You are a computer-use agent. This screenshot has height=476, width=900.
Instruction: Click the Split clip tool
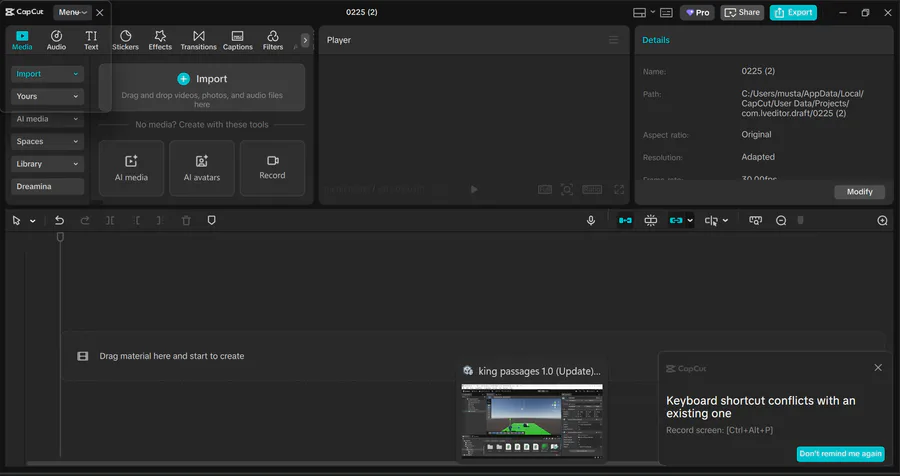(110, 220)
